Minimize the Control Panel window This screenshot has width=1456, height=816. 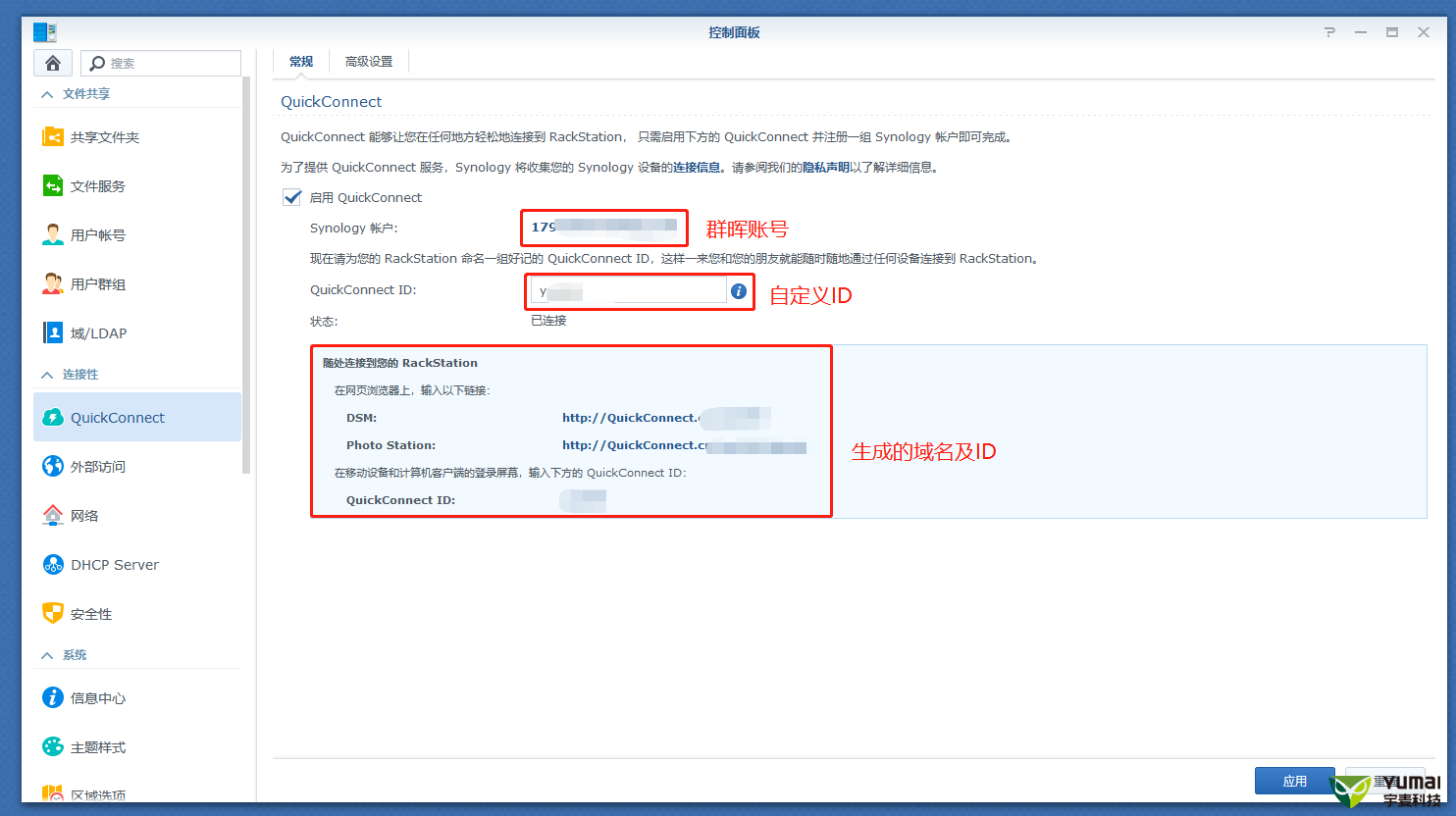click(1361, 32)
